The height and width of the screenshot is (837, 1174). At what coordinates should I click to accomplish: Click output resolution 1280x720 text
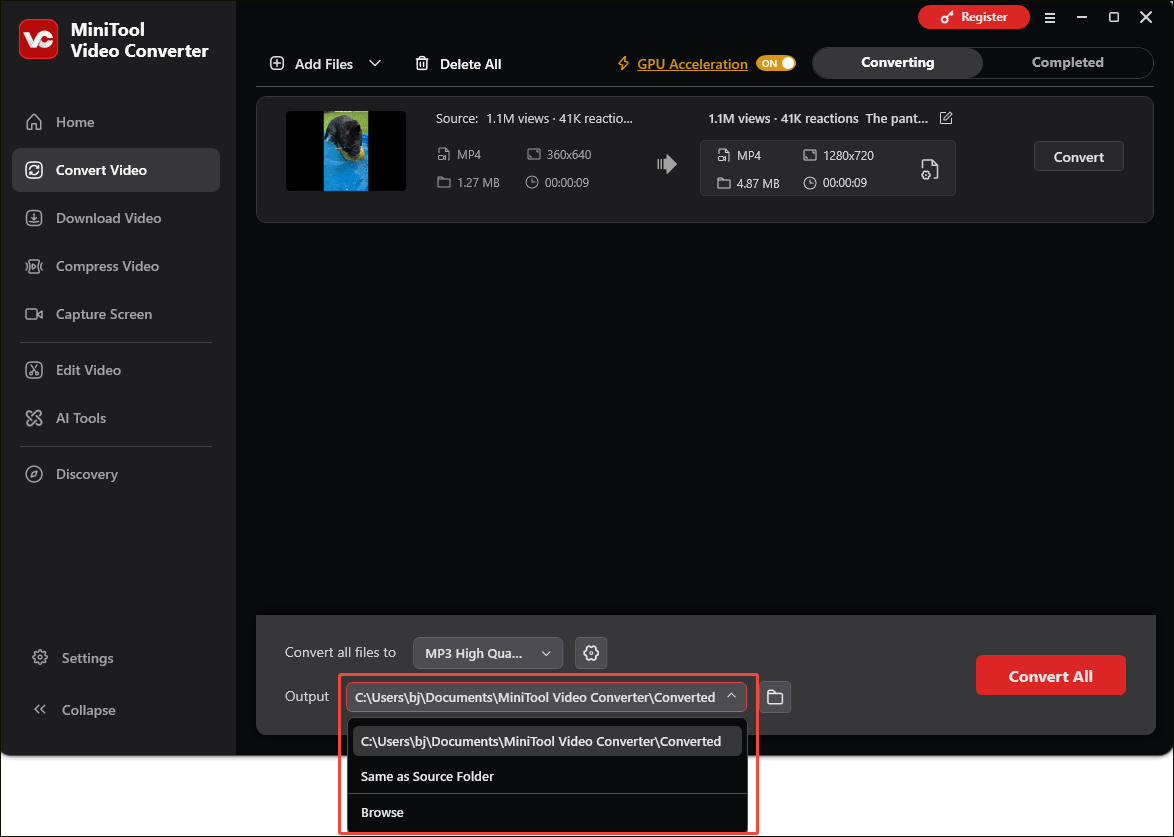[848, 156]
